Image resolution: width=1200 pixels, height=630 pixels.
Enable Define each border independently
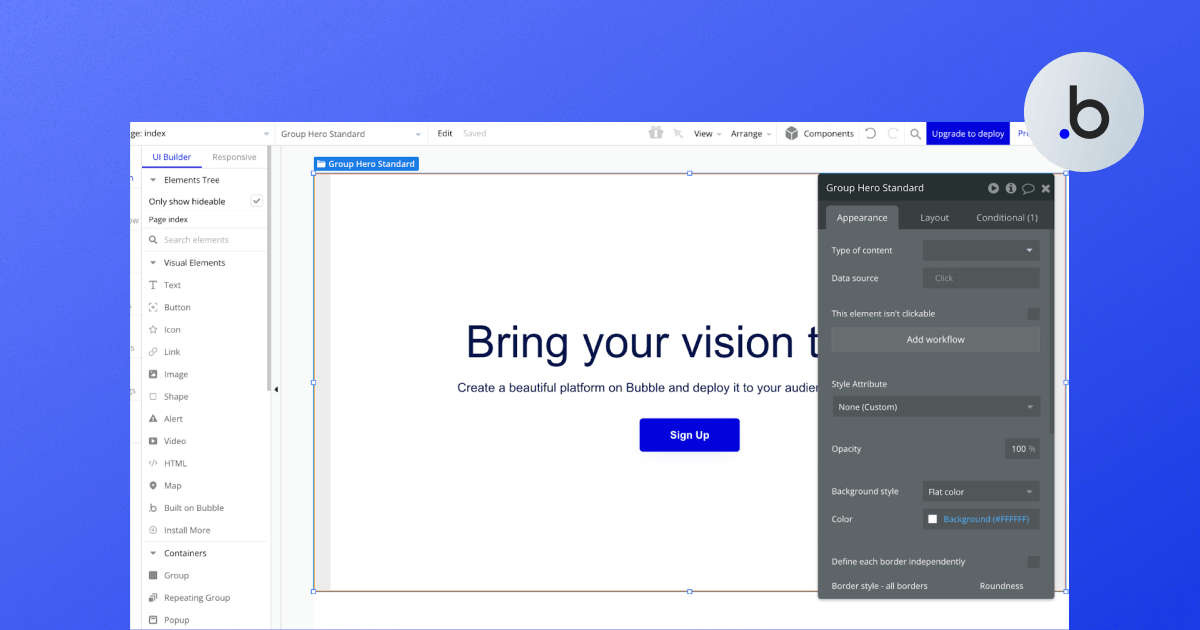(x=1036, y=561)
